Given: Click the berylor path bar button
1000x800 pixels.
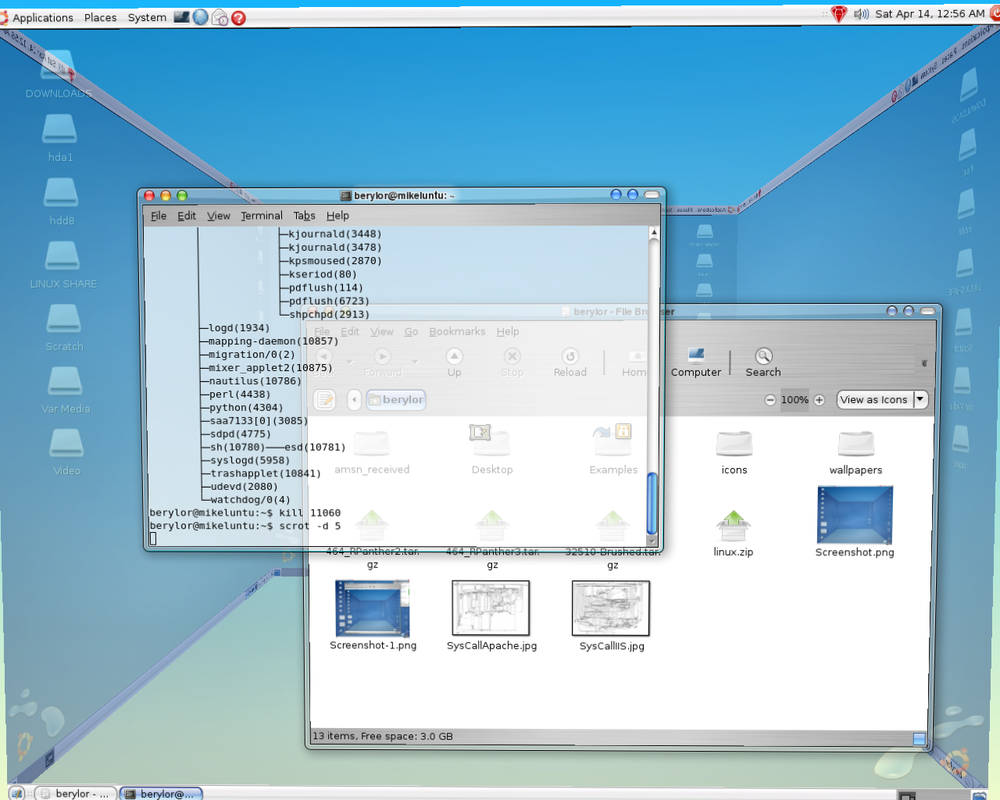Looking at the screenshot, I should 396,399.
